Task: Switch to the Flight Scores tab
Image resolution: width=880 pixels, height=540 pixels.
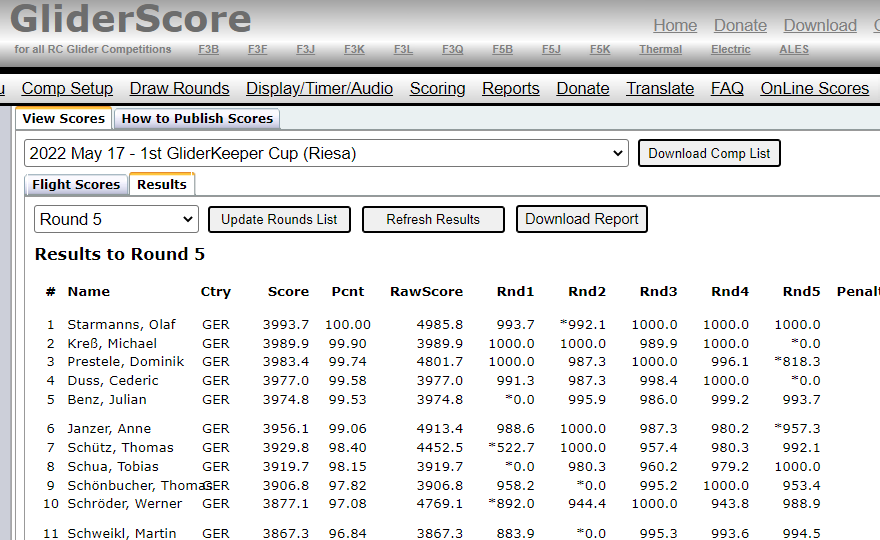Action: click(x=76, y=185)
